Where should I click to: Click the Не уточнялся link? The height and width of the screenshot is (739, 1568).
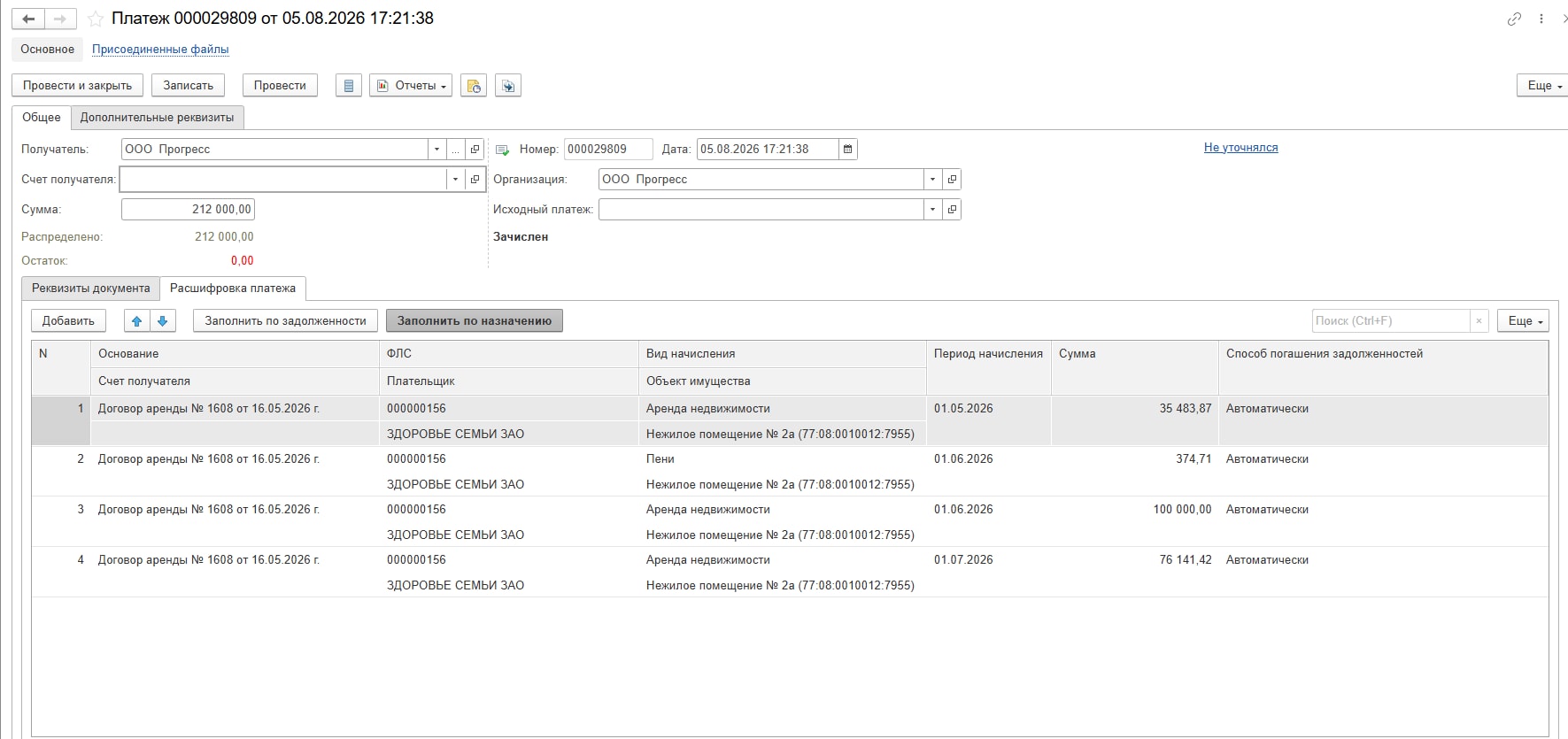1240,148
